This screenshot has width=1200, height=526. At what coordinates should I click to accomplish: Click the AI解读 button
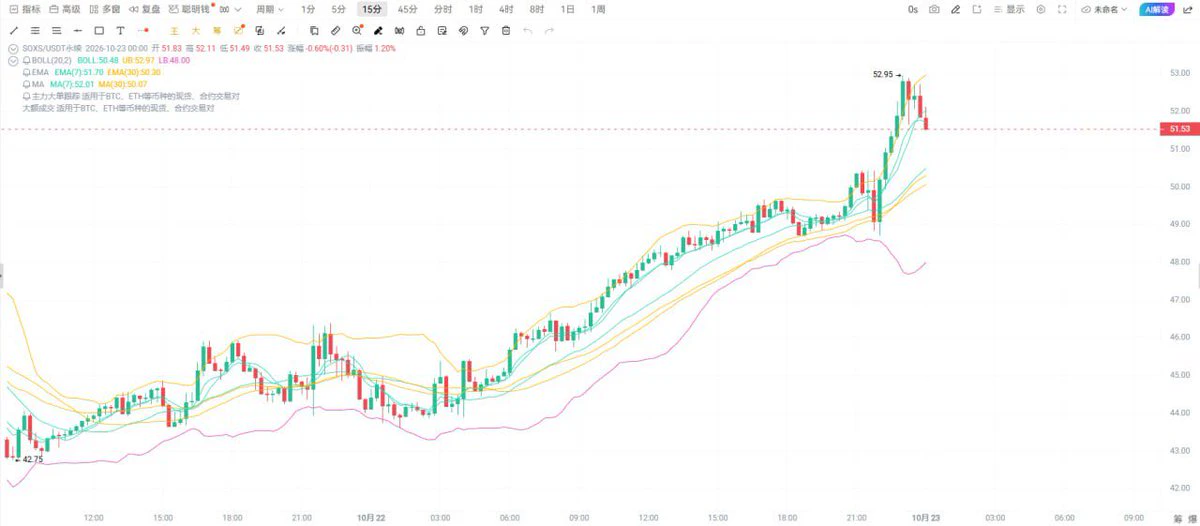coord(1157,9)
